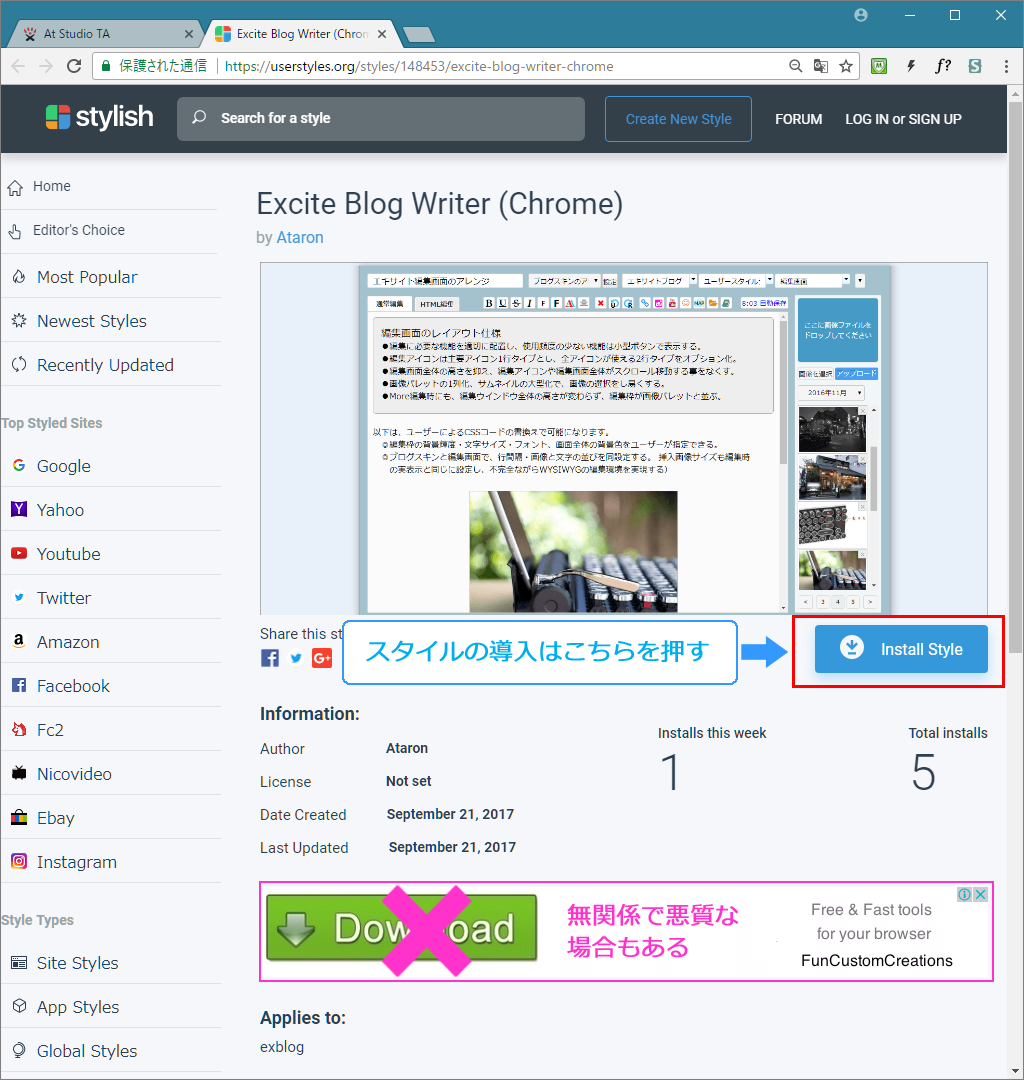The image size is (1024, 1080).
Task: Open Global Styles category
Action: [x=87, y=1051]
